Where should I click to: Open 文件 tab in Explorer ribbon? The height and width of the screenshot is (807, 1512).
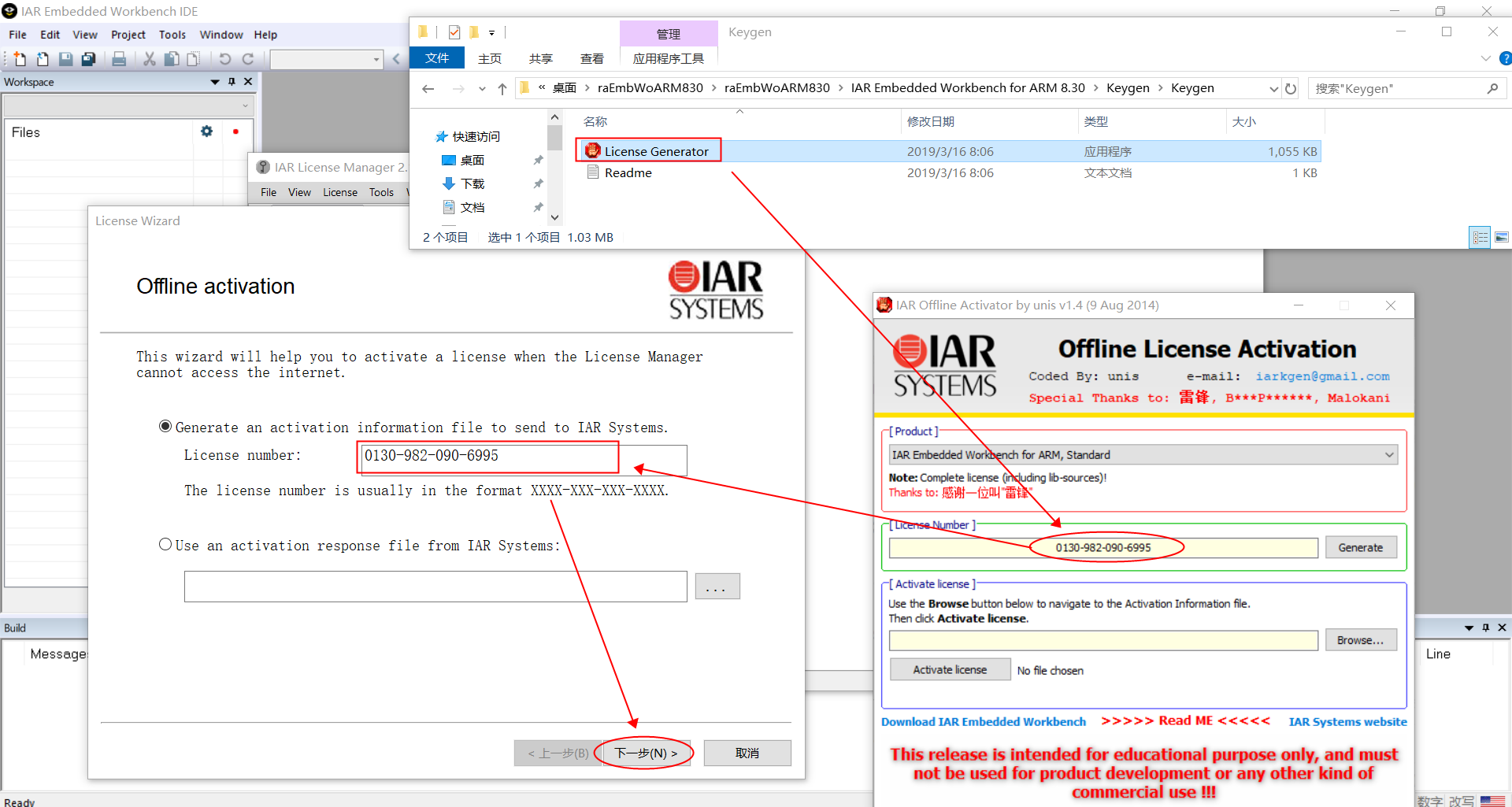click(x=437, y=57)
